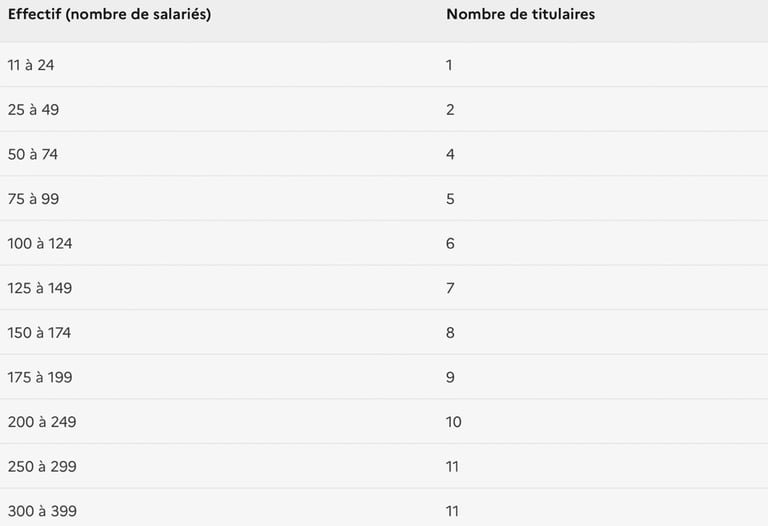Image resolution: width=768 pixels, height=526 pixels.
Task: Select the "25 à 49" effectif cell
Action: click(x=33, y=110)
